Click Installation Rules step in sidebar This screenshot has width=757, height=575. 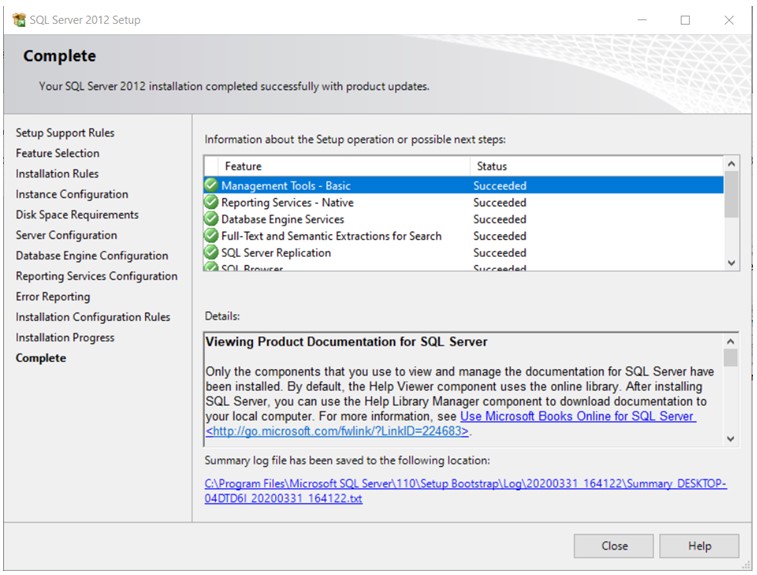tap(57, 173)
